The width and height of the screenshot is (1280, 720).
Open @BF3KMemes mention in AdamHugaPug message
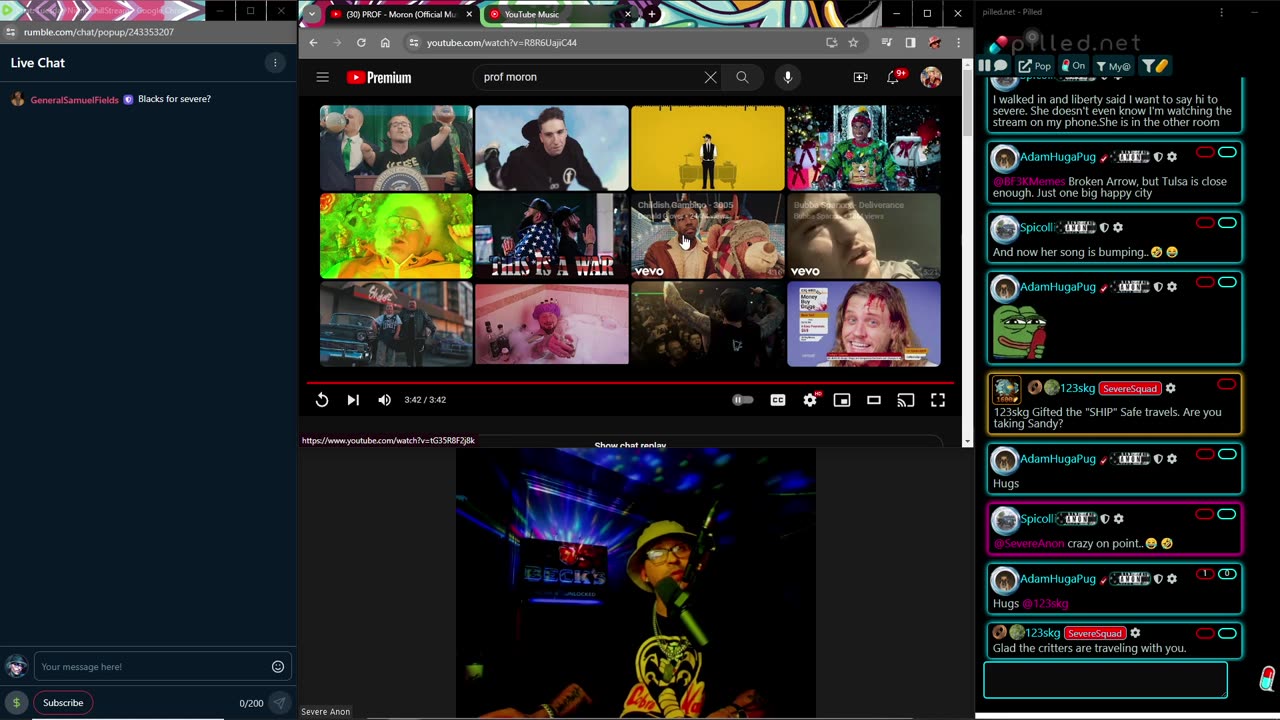click(x=1029, y=182)
